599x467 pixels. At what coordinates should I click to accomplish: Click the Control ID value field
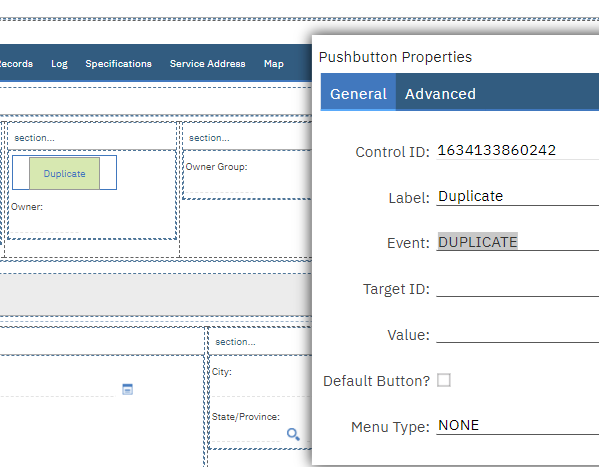tap(517, 150)
